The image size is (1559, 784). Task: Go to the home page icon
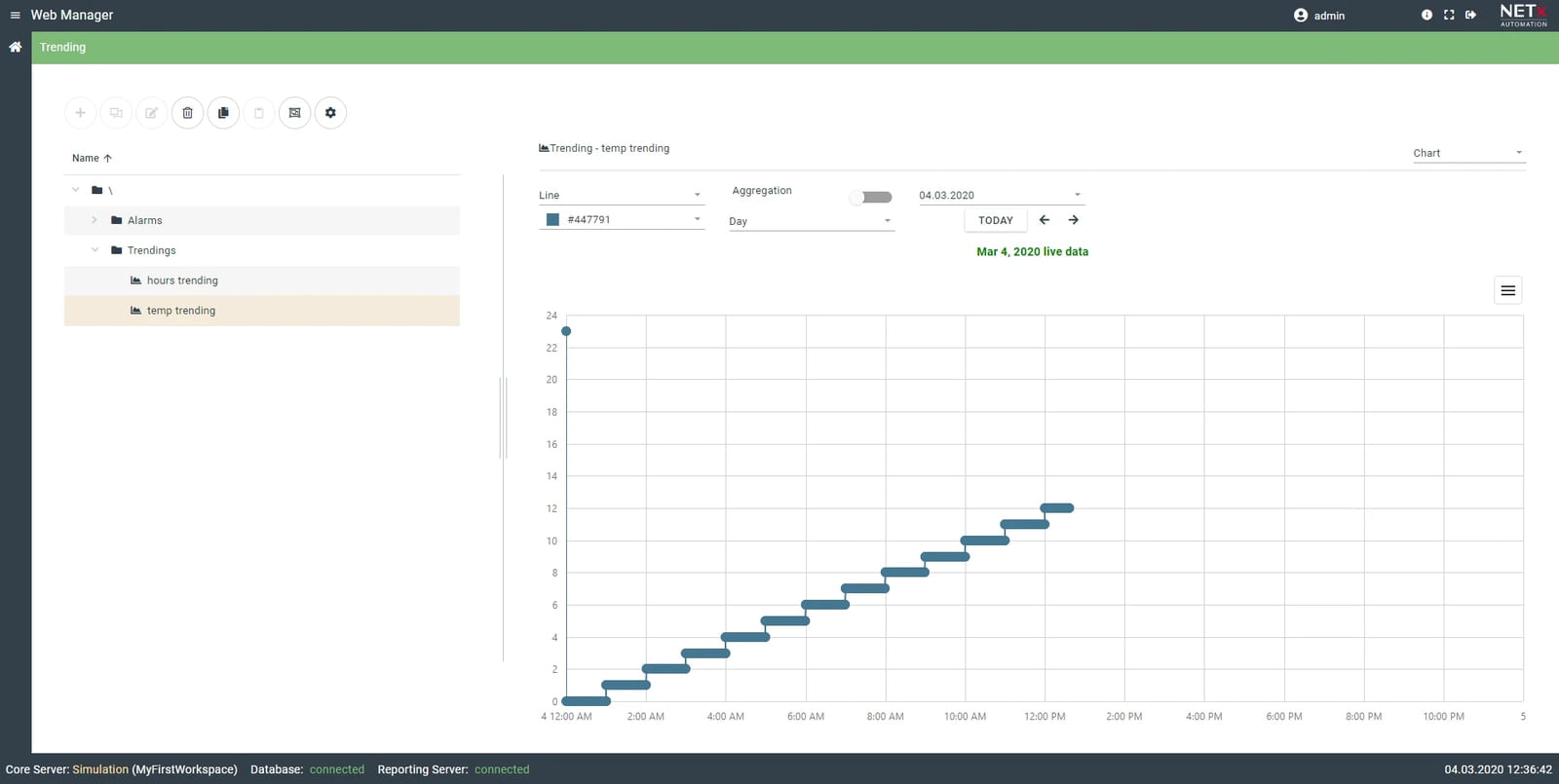click(x=16, y=47)
